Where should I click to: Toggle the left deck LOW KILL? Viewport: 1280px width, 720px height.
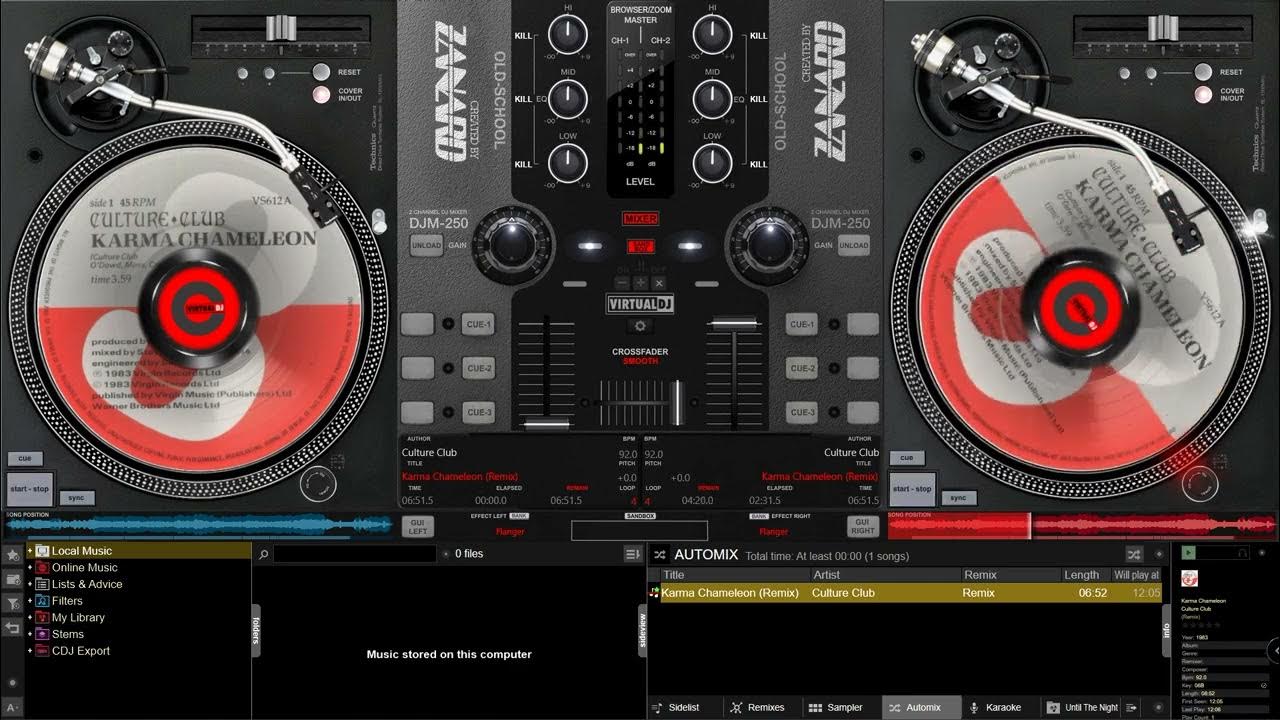click(522, 164)
